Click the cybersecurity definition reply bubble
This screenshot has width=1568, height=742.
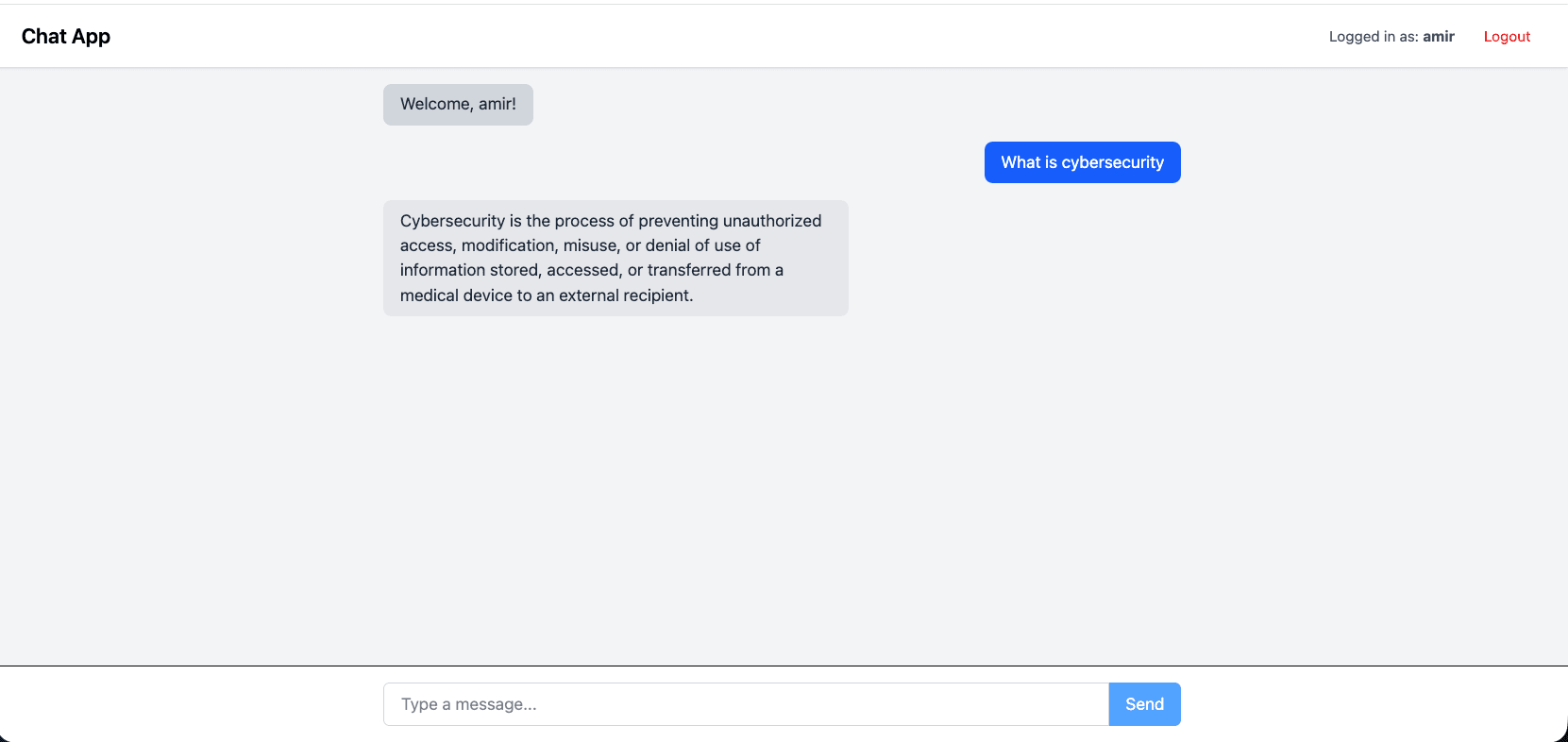point(615,258)
